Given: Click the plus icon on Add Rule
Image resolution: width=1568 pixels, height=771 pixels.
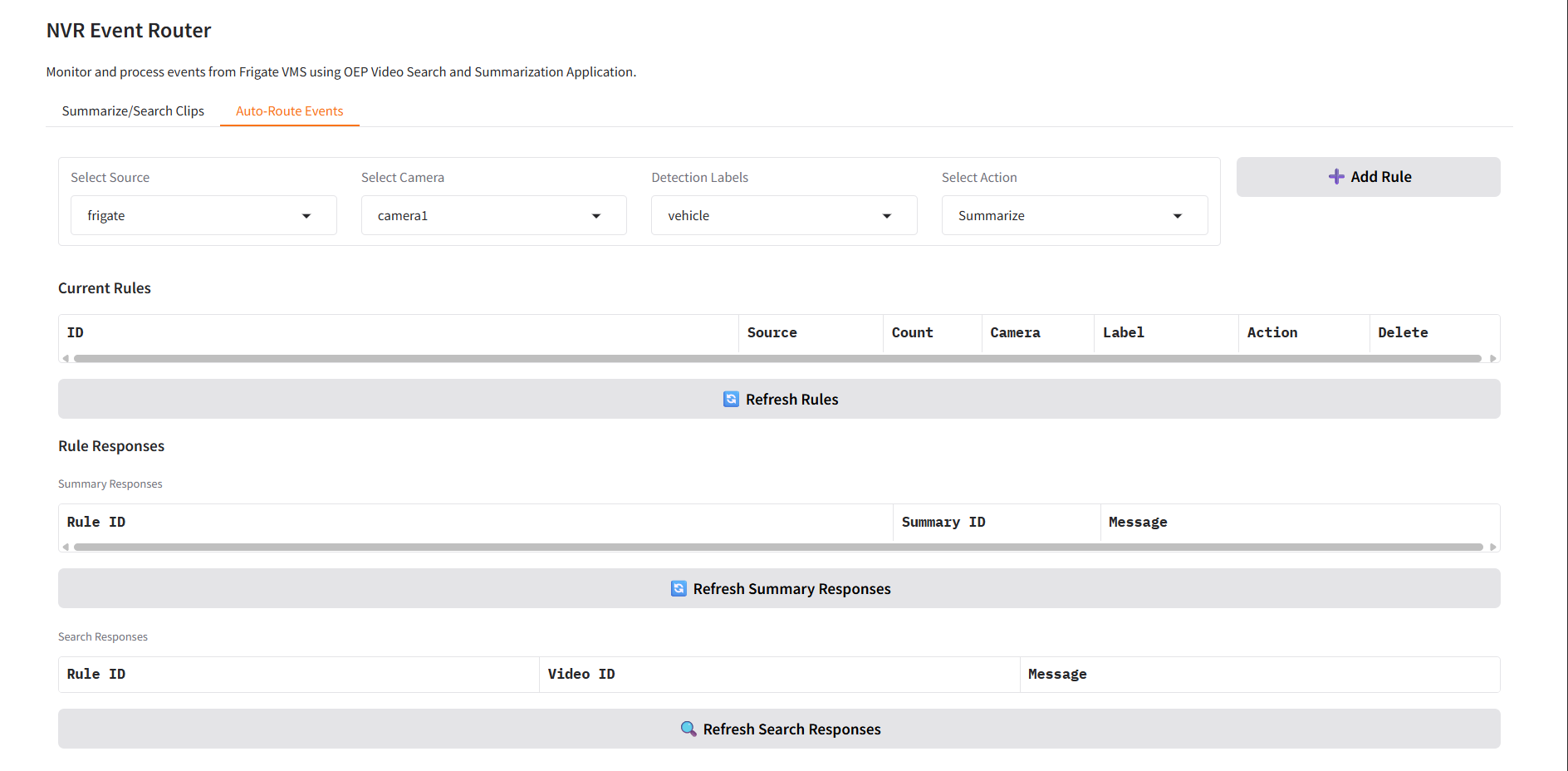Looking at the screenshot, I should (x=1335, y=177).
